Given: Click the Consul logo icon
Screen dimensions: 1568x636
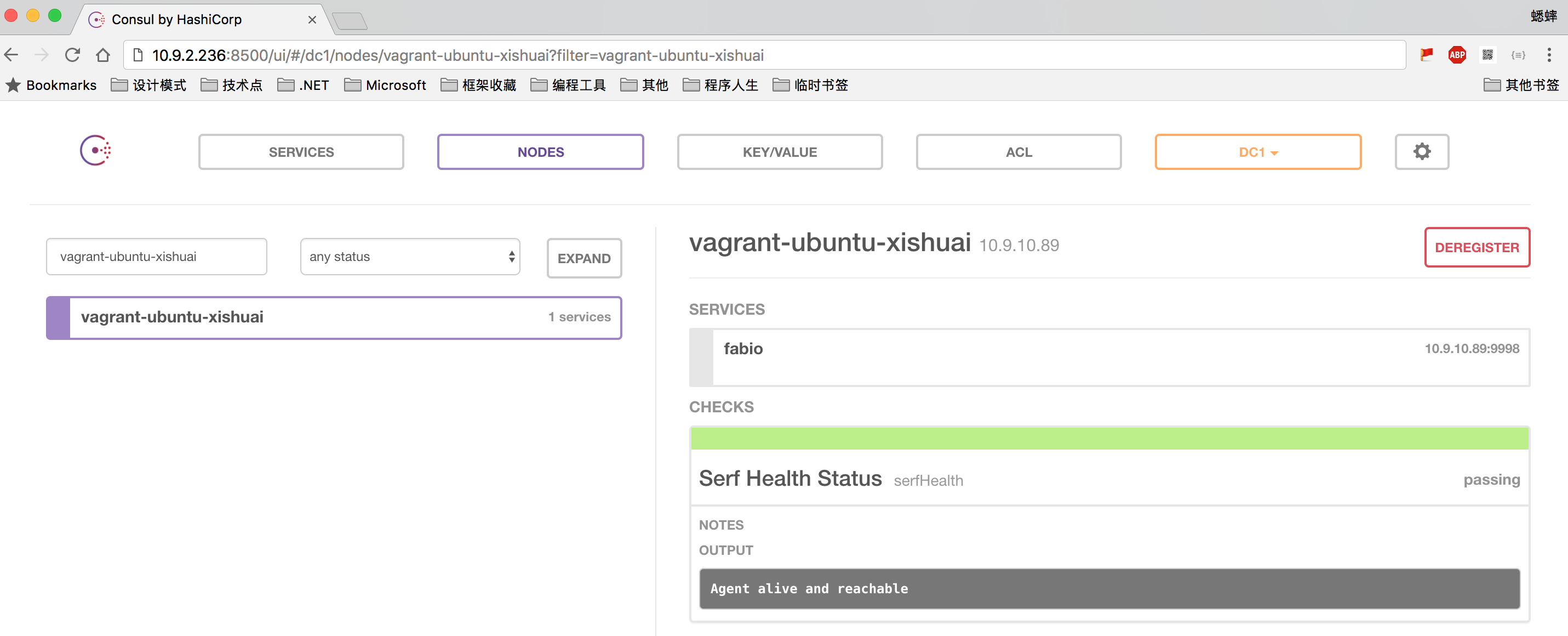Looking at the screenshot, I should tap(95, 150).
